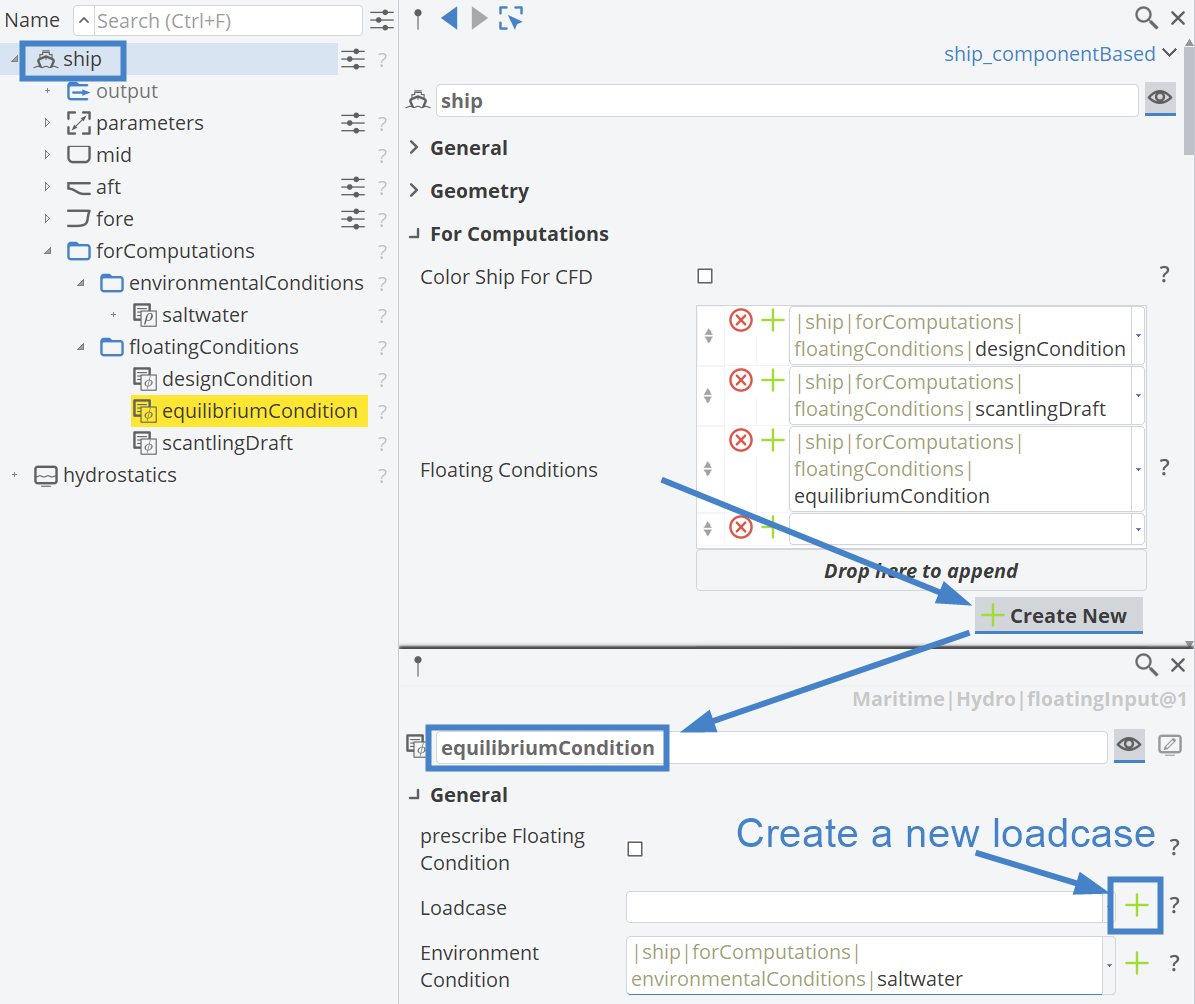1195x1004 pixels.
Task: Click inside the Search (Ctrl+F) field
Action: pyautogui.click(x=220, y=20)
